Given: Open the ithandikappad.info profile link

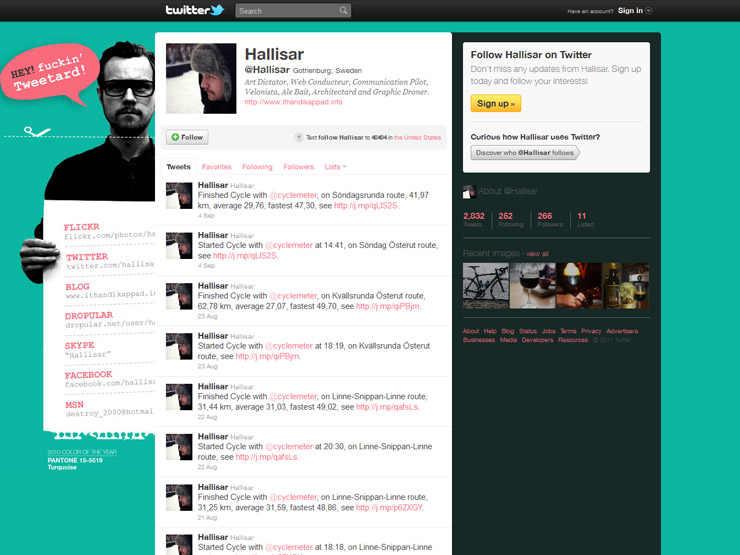Looking at the screenshot, I should coord(294,102).
